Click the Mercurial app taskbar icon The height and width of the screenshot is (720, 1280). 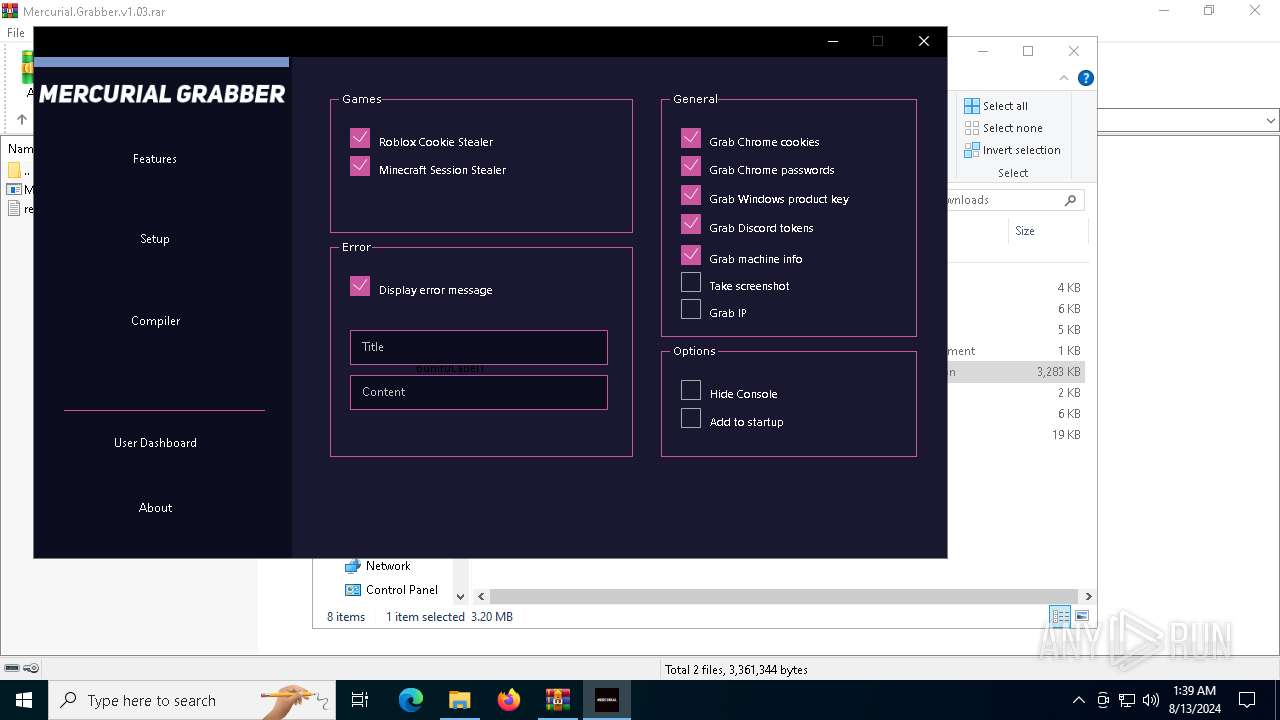607,700
